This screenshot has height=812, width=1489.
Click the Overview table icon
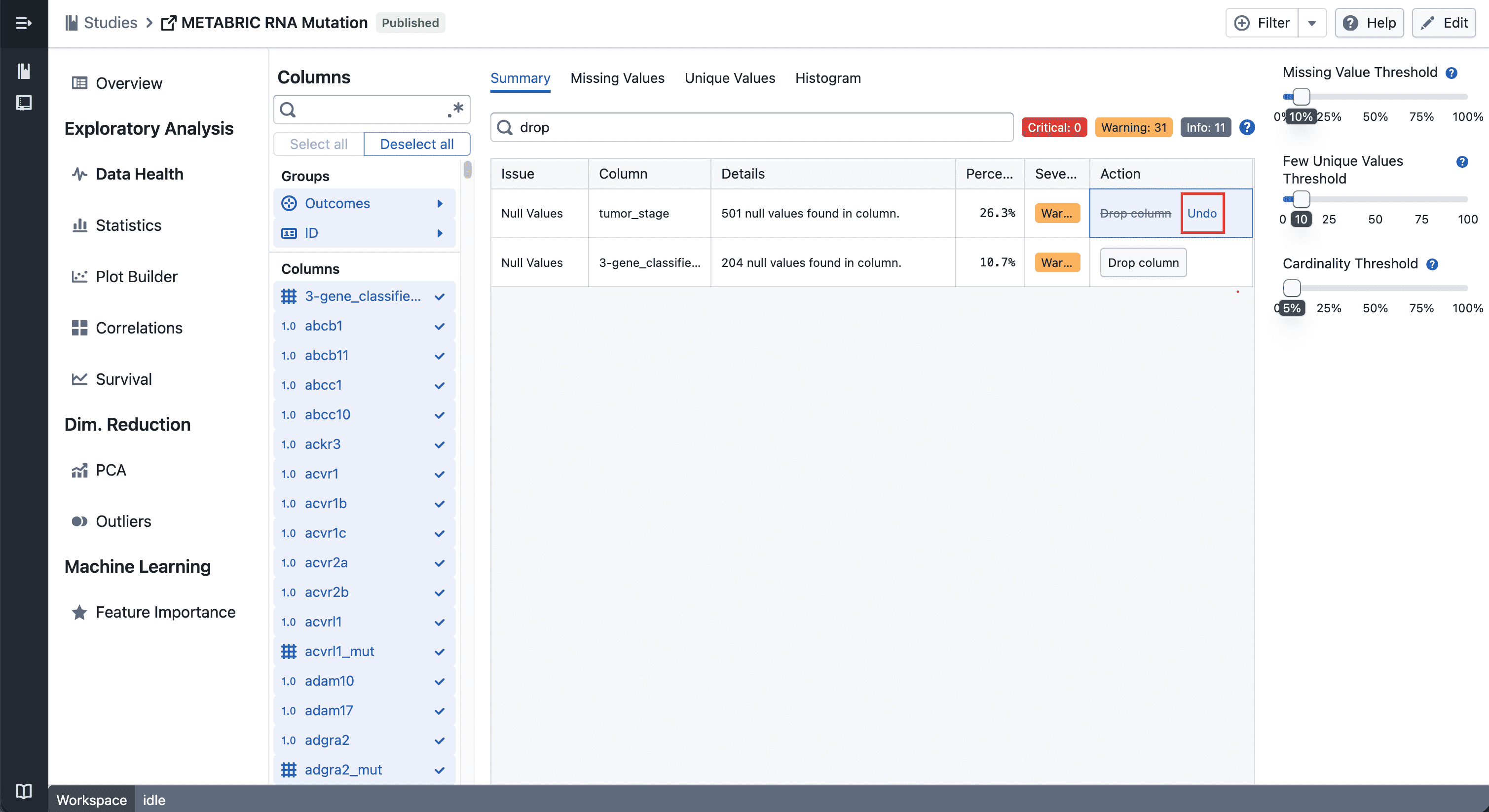pos(79,83)
